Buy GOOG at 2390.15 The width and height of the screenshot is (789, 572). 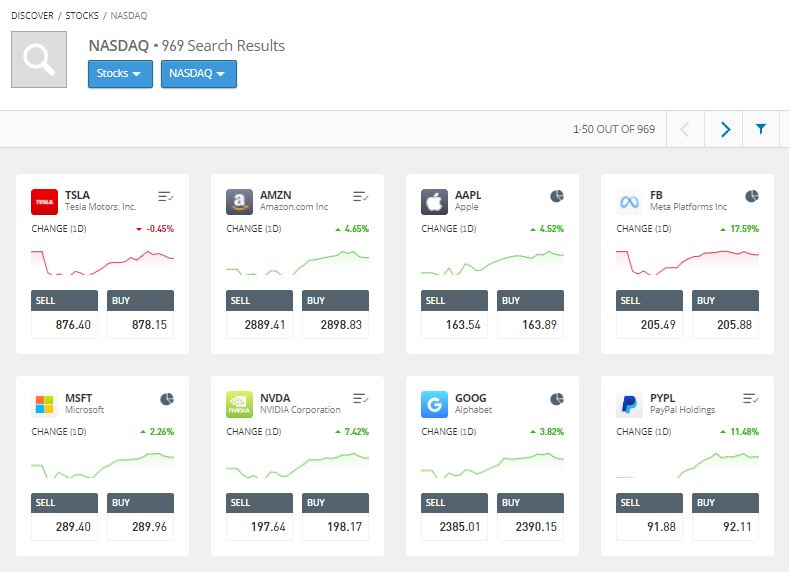click(x=530, y=517)
